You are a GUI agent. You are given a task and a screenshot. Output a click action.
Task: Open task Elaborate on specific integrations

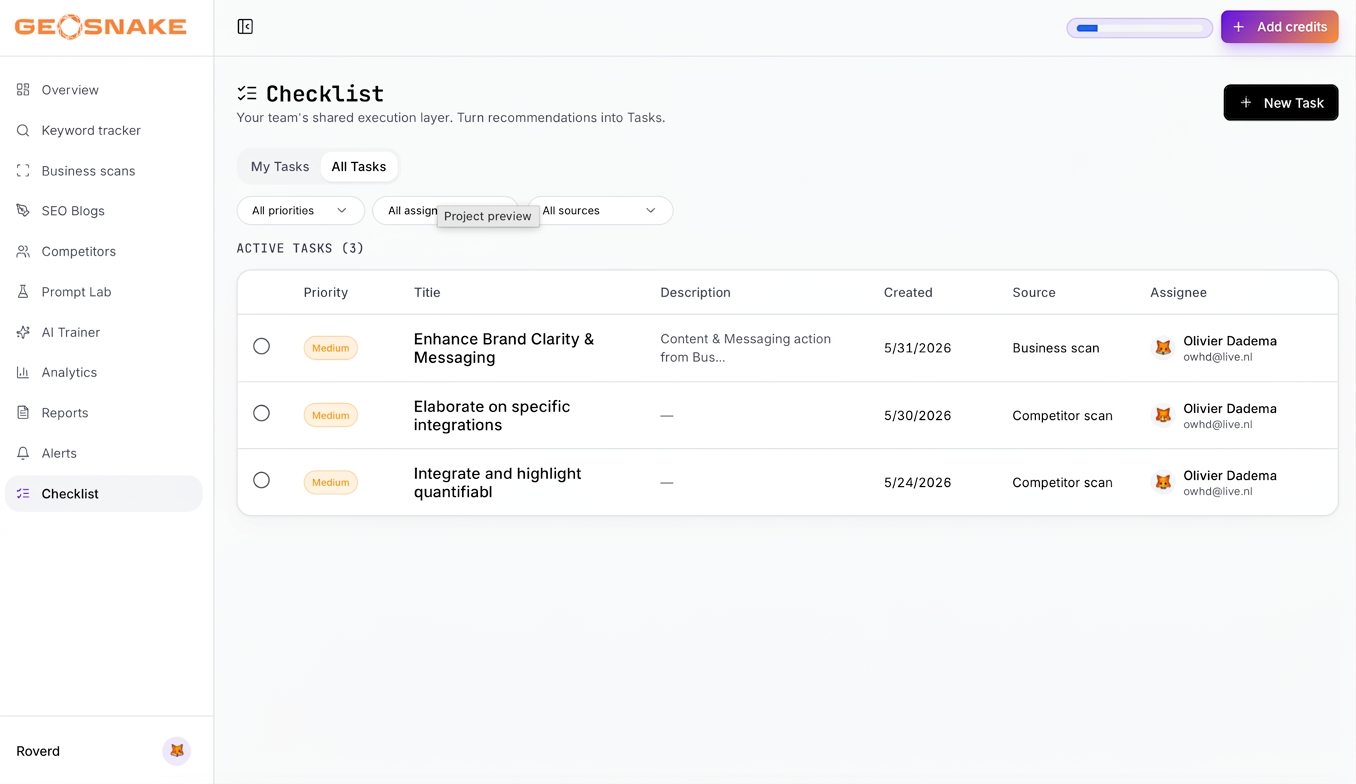click(492, 416)
